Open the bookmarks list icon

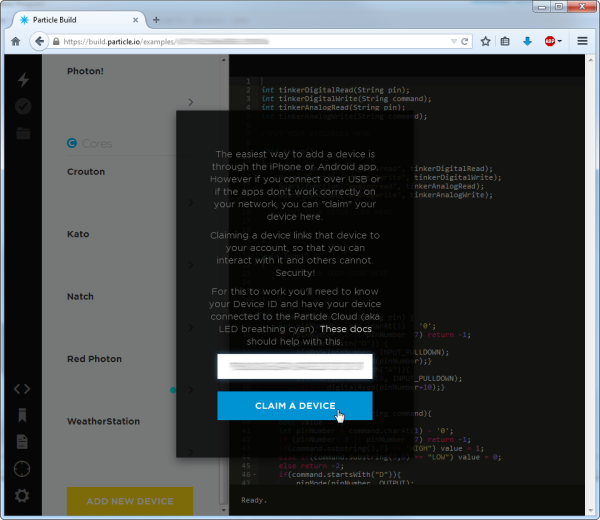pyautogui.click(x=505, y=41)
